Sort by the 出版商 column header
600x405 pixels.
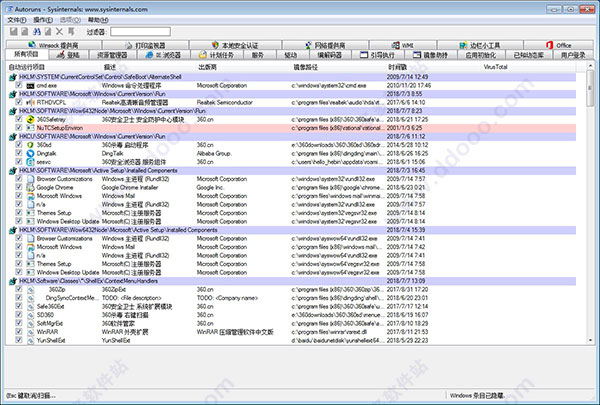tap(244, 67)
